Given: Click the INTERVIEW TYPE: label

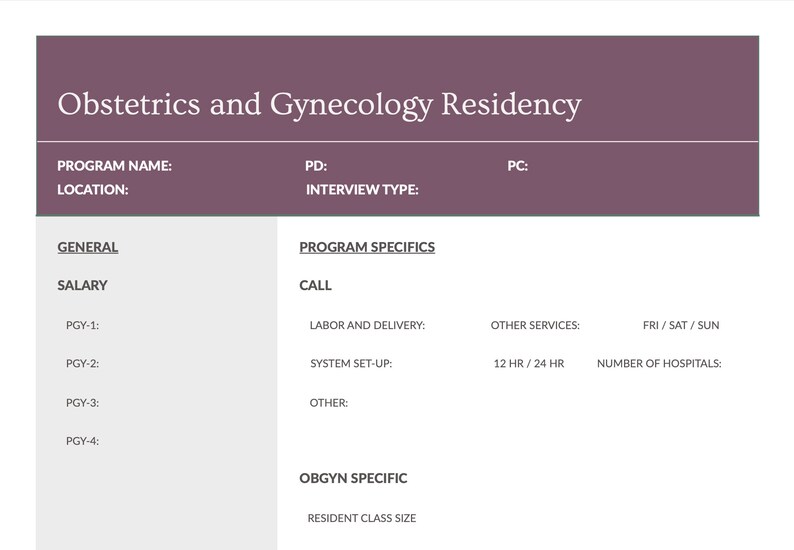Looking at the screenshot, I should (362, 190).
